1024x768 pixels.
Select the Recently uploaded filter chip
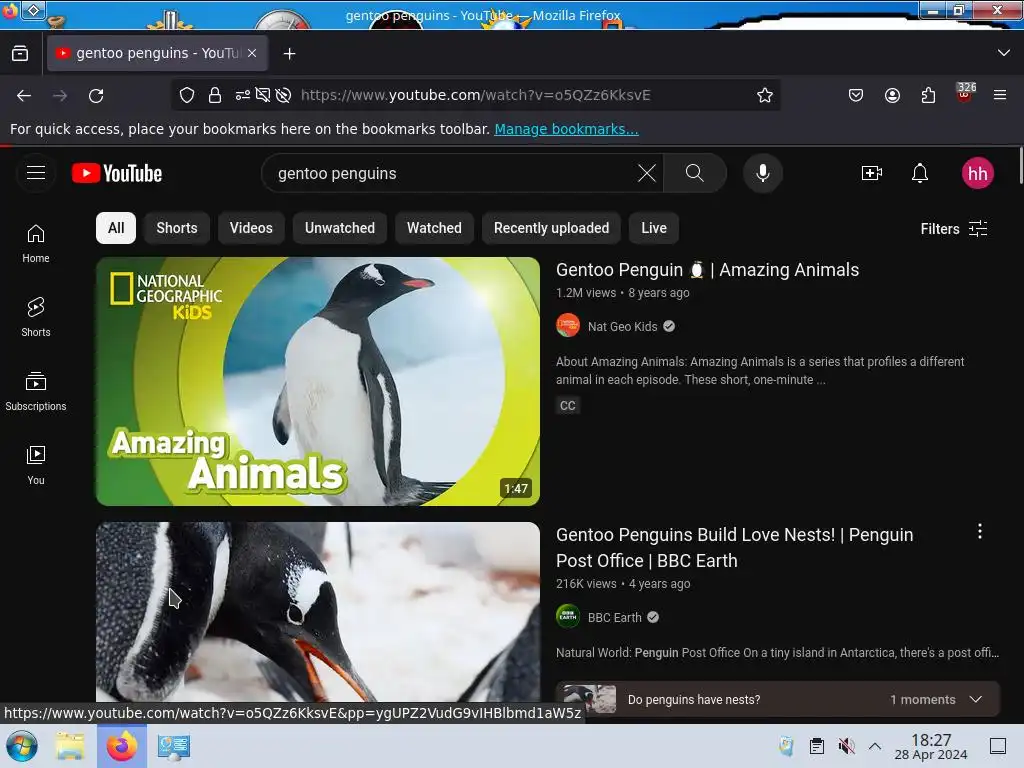click(551, 228)
